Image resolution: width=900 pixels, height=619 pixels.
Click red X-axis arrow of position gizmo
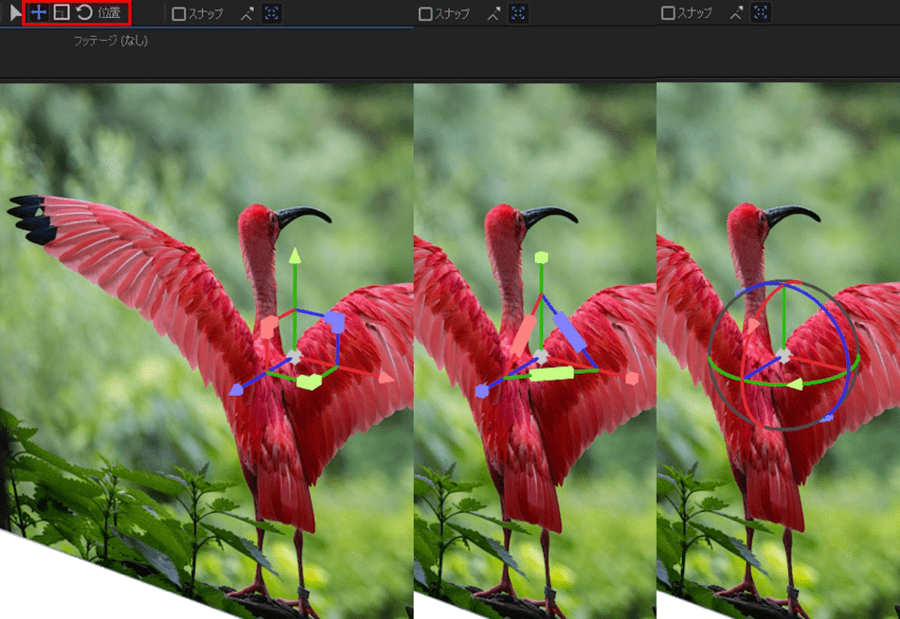(x=386, y=377)
